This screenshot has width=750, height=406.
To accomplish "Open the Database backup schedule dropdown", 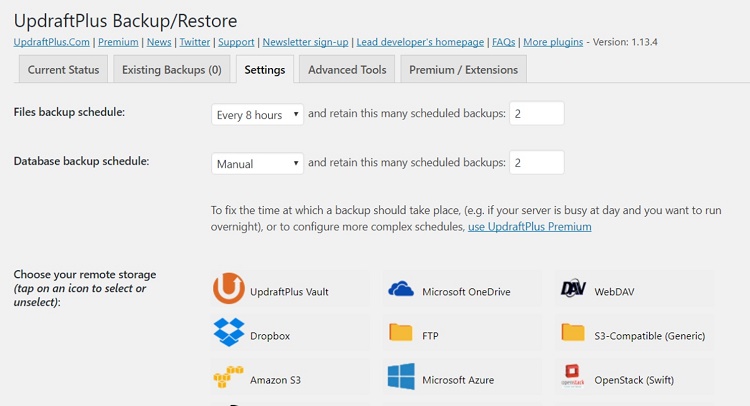I will pos(257,164).
